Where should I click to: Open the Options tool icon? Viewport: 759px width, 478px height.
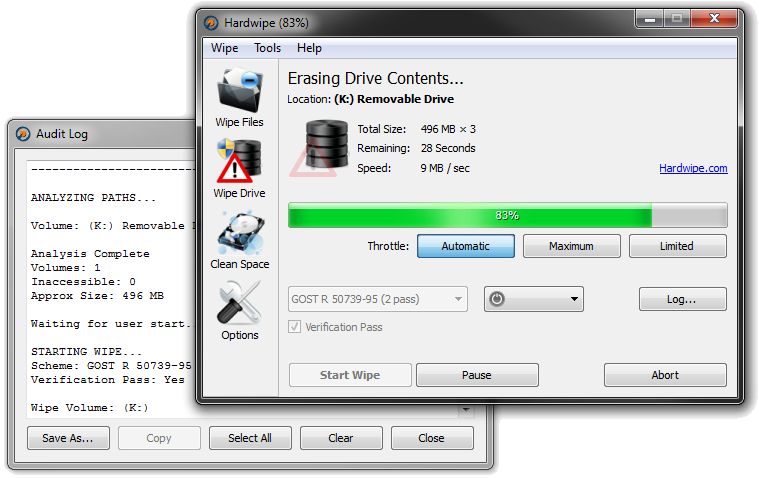(240, 311)
